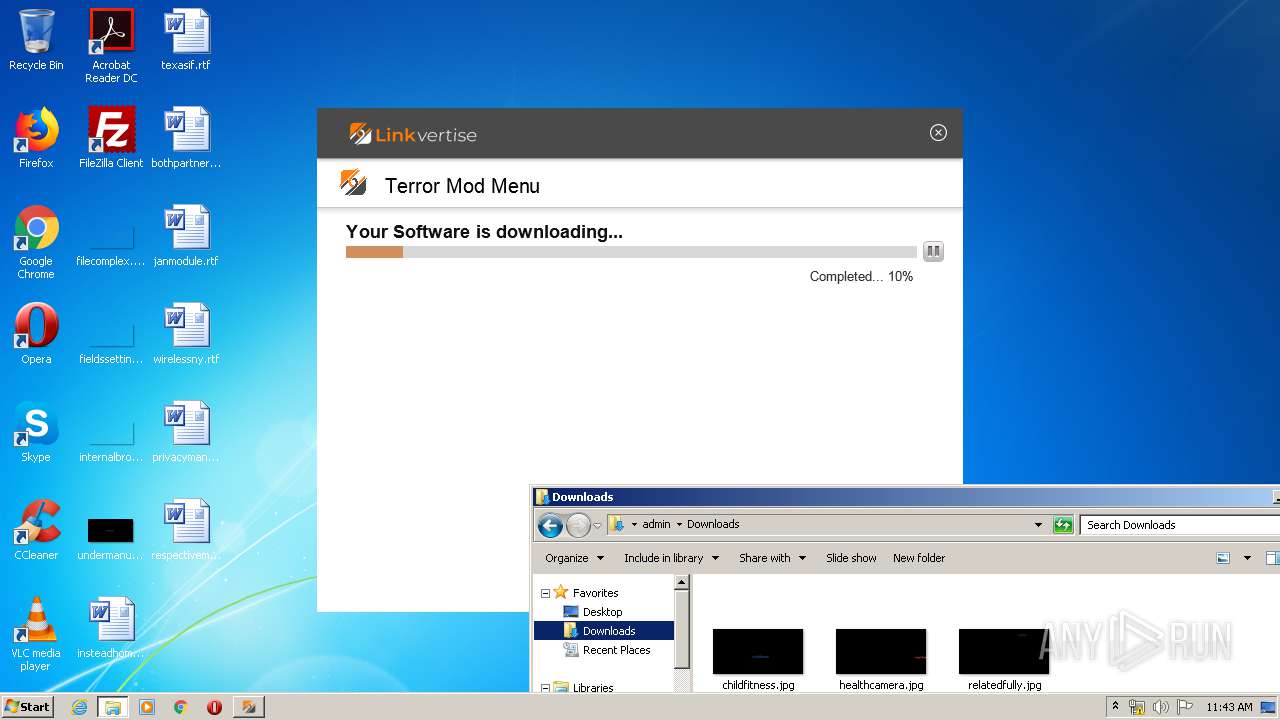Click Downloads in the address breadcrumb
This screenshot has width=1280, height=720.
click(x=713, y=524)
